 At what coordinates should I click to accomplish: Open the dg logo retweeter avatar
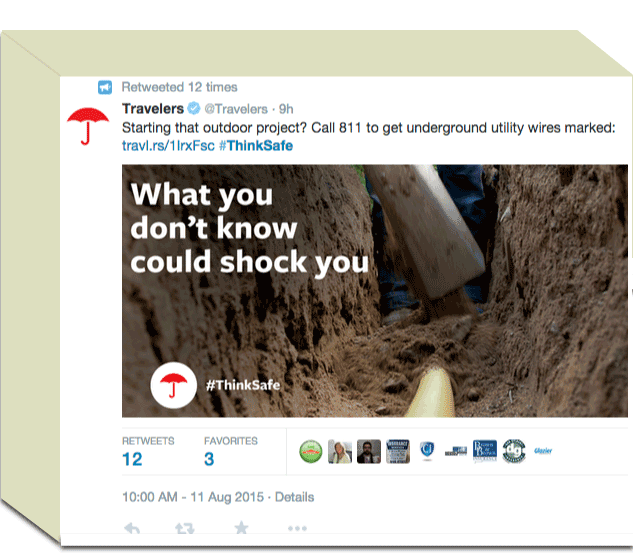click(514, 451)
